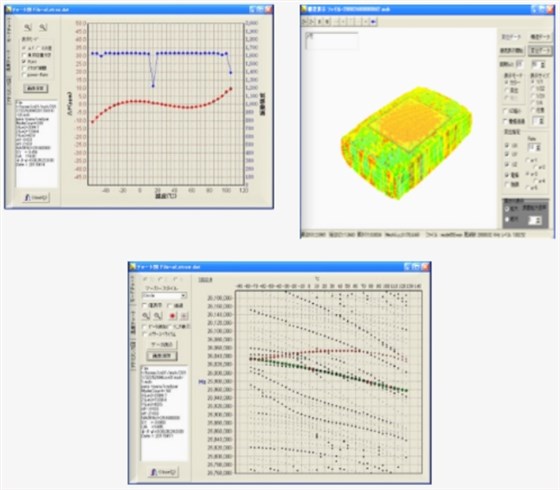Click the first toolbar icon in the 3D viewer window

[305, 22]
